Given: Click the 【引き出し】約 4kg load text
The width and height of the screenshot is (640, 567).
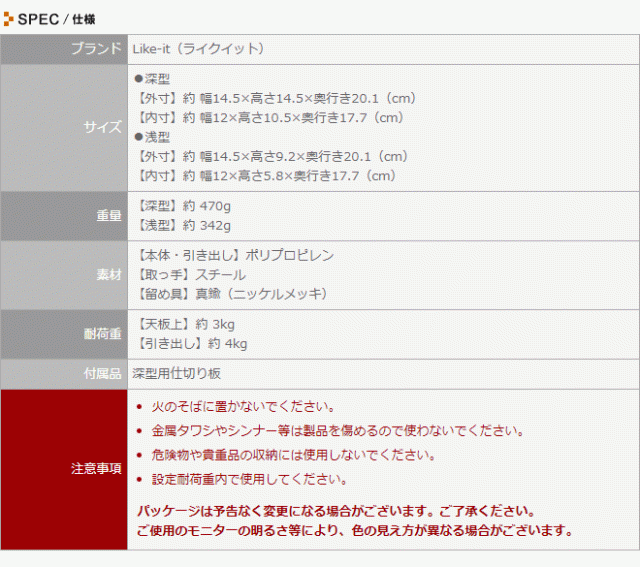Looking at the screenshot, I should click(190, 343).
